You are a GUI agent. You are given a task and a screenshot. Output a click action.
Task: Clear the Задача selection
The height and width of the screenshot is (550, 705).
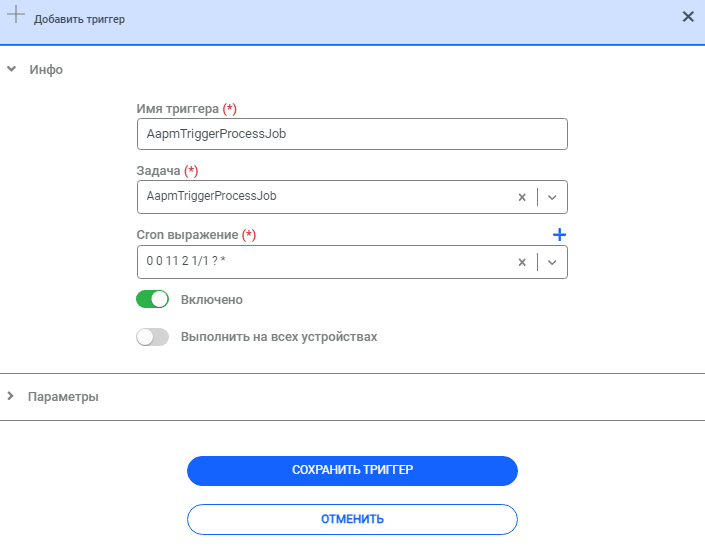click(522, 197)
